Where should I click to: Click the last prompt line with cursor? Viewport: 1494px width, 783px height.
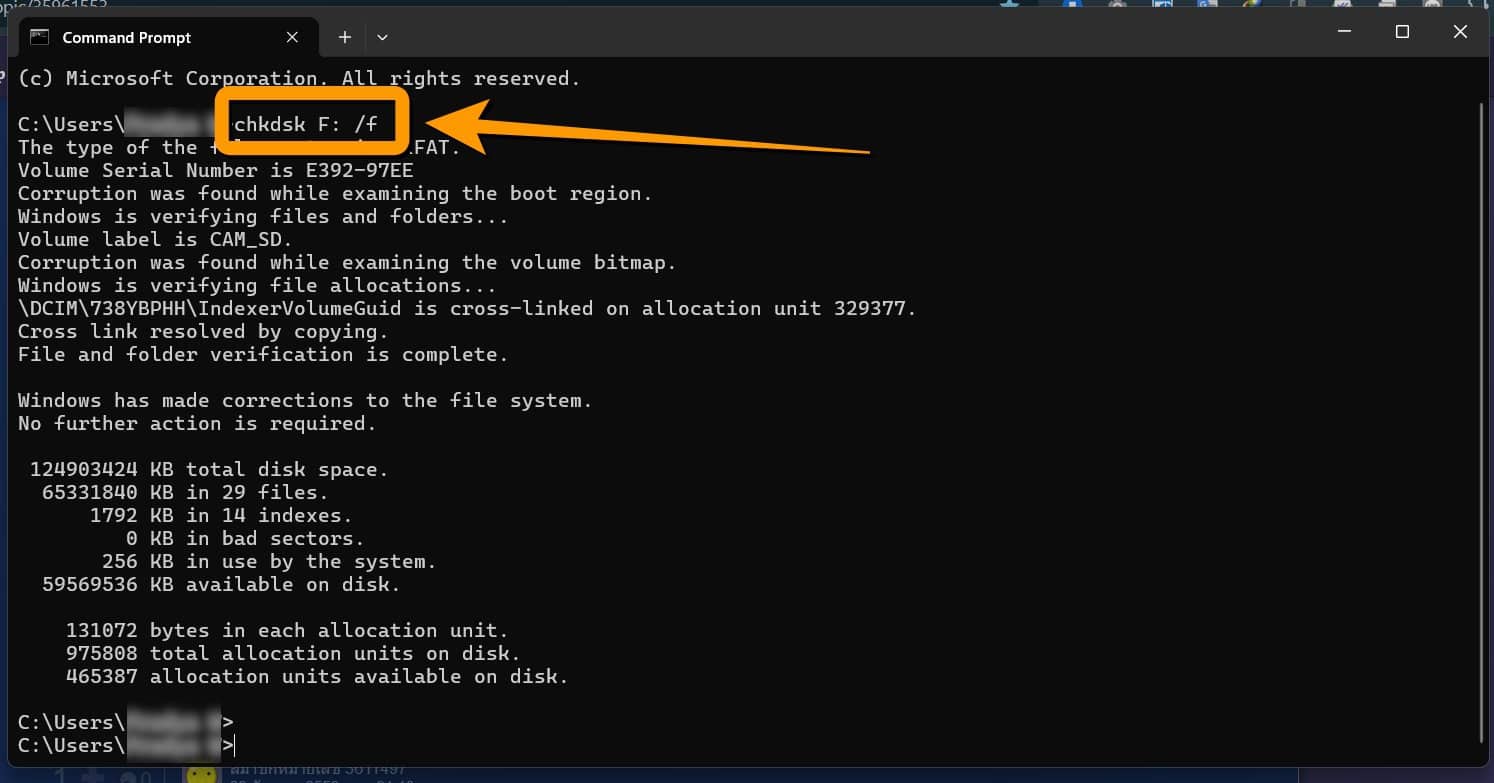click(x=126, y=745)
